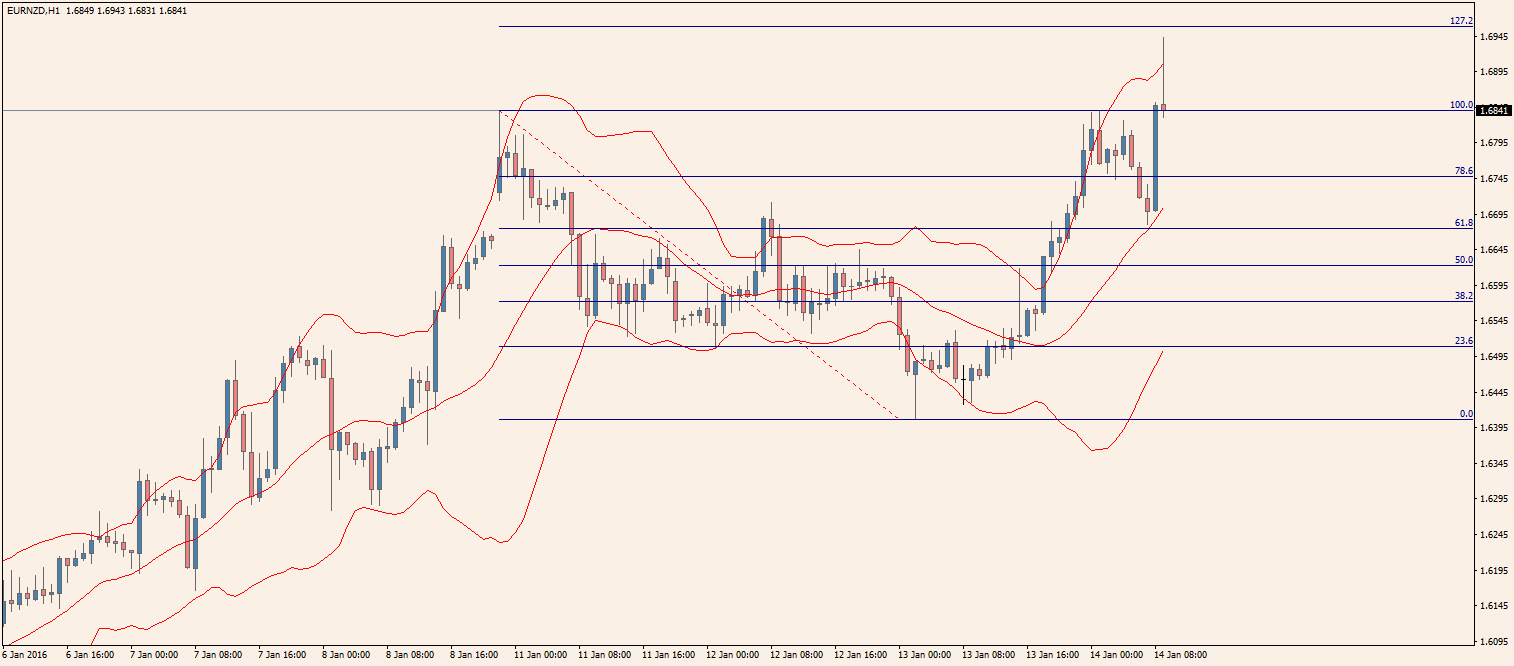The height and width of the screenshot is (666, 1514).
Task: Click the 1.6545 price axis label
Action: [1495, 321]
